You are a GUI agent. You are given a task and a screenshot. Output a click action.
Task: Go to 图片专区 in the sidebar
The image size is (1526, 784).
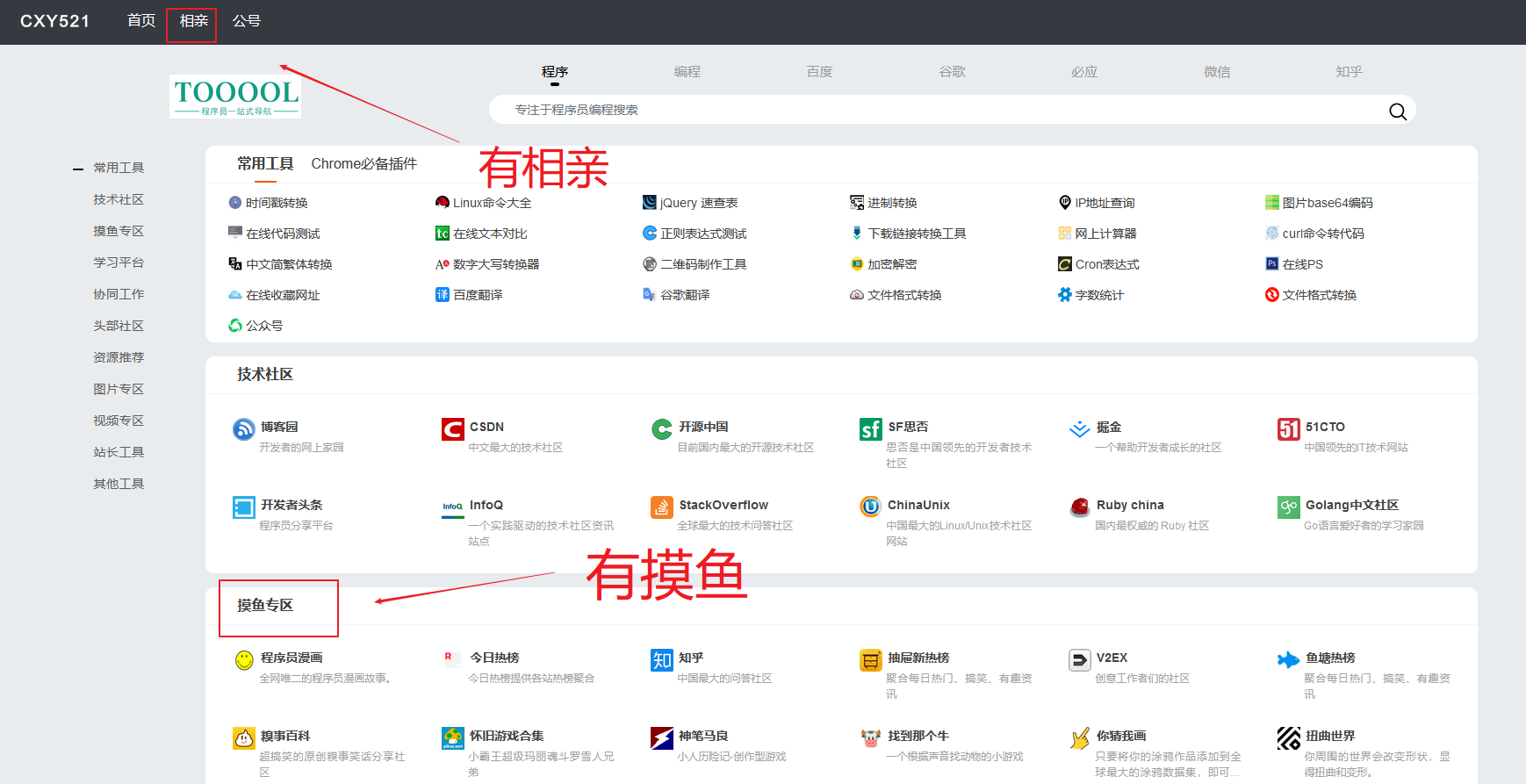pos(119,389)
